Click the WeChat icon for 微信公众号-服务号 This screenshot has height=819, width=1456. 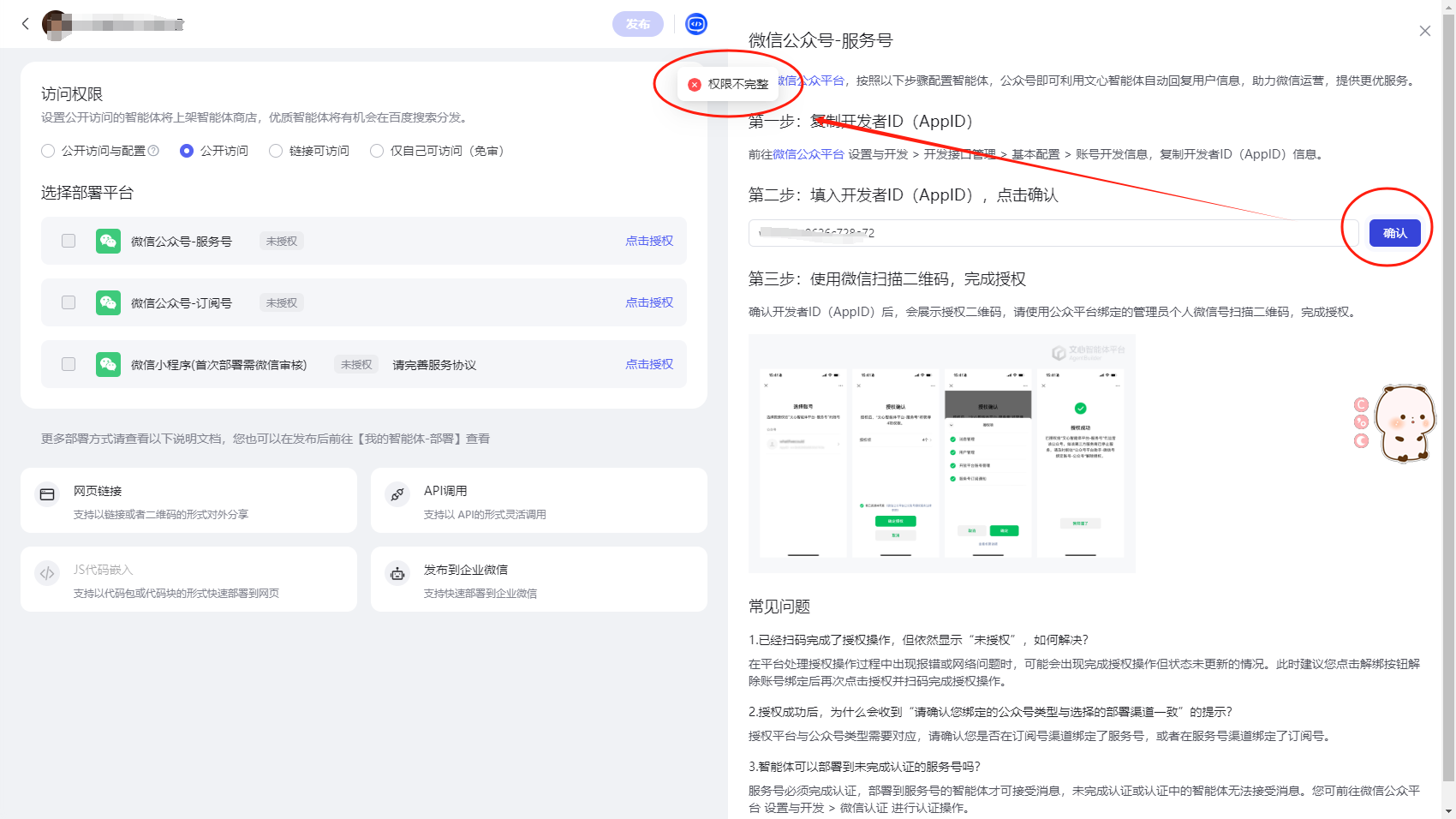coord(108,241)
